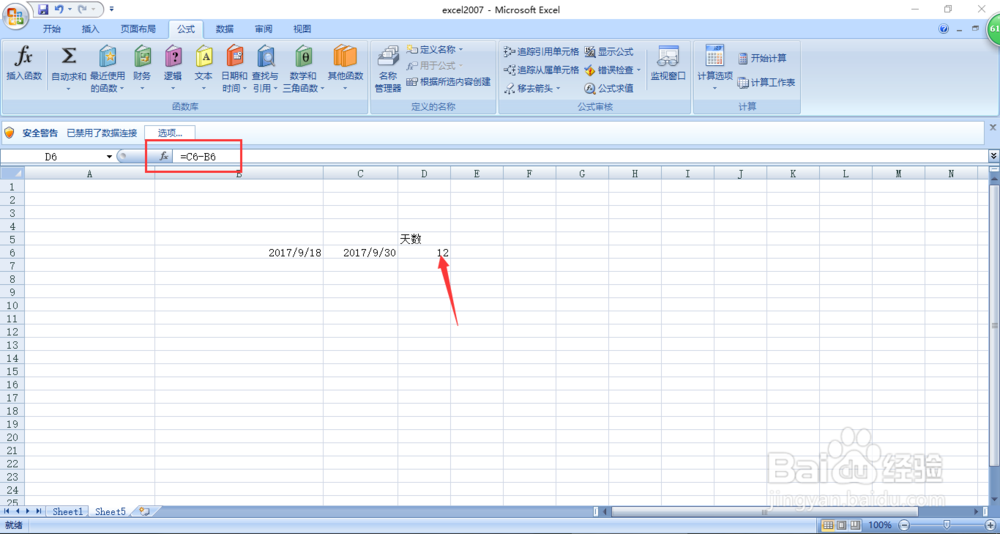
Task: Click the Office button logo
Action: [15, 15]
